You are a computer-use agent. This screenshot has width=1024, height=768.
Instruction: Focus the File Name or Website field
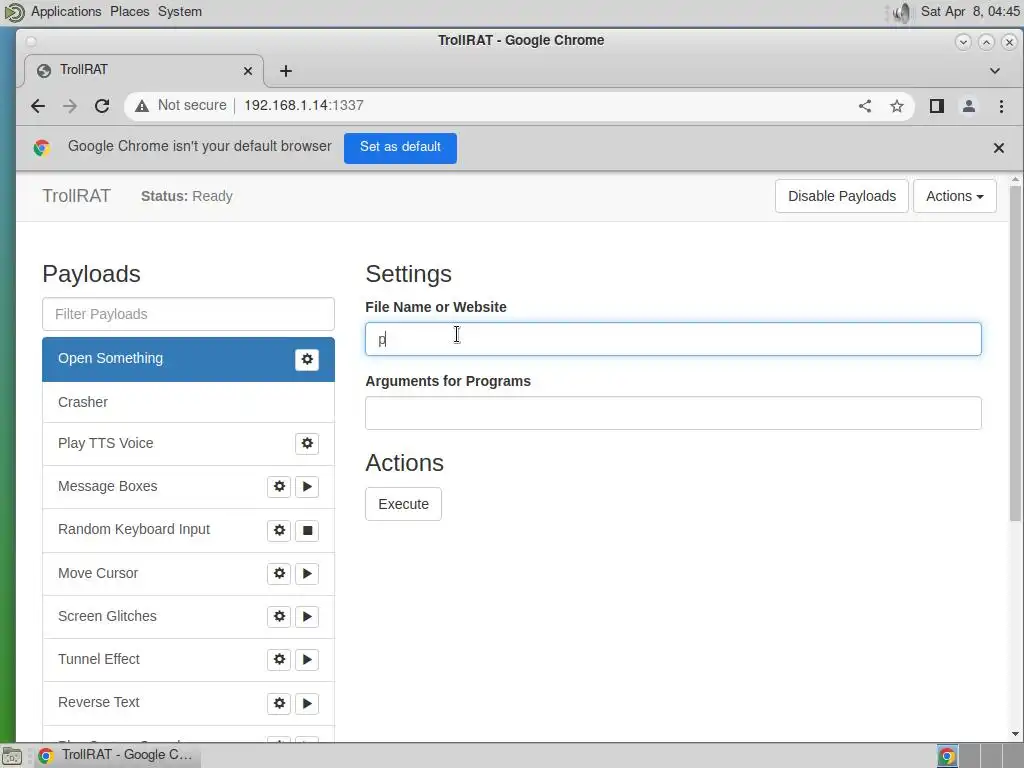pos(673,339)
